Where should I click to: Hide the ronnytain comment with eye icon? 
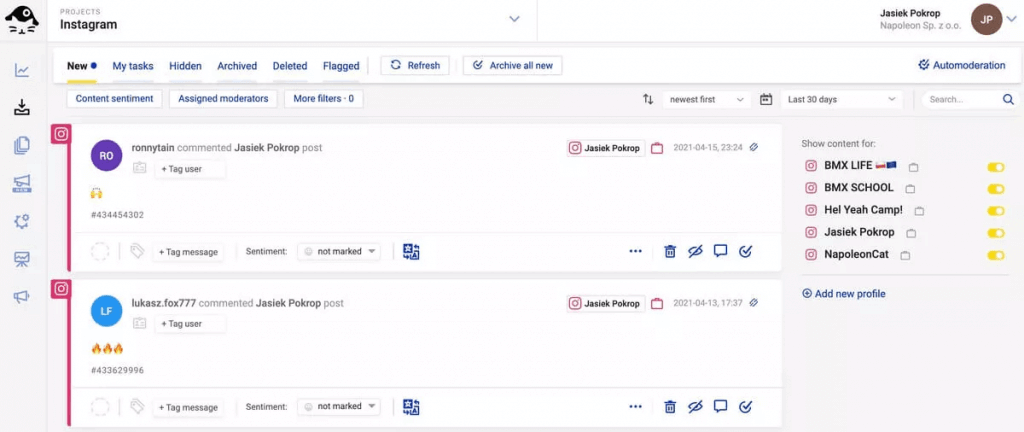(696, 251)
